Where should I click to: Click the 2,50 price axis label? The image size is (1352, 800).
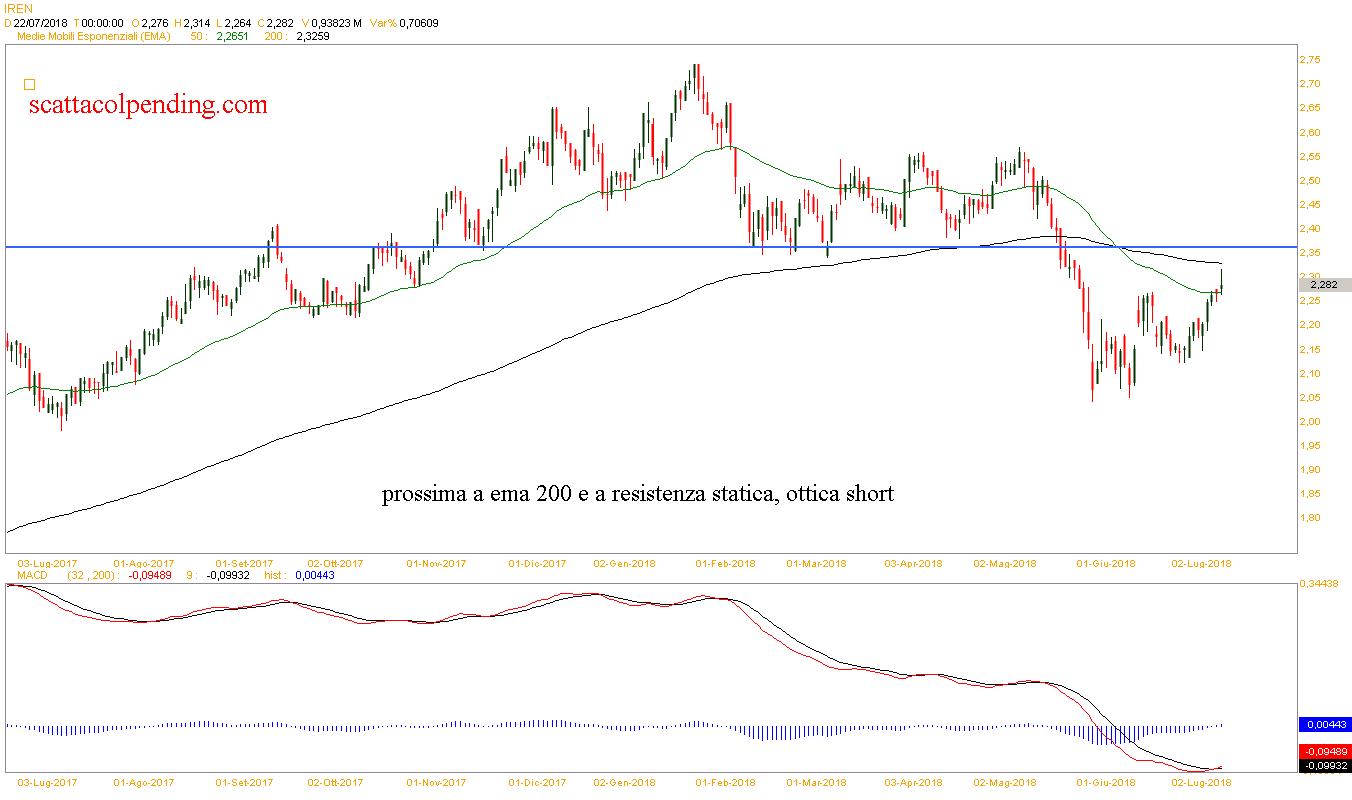pos(1308,180)
